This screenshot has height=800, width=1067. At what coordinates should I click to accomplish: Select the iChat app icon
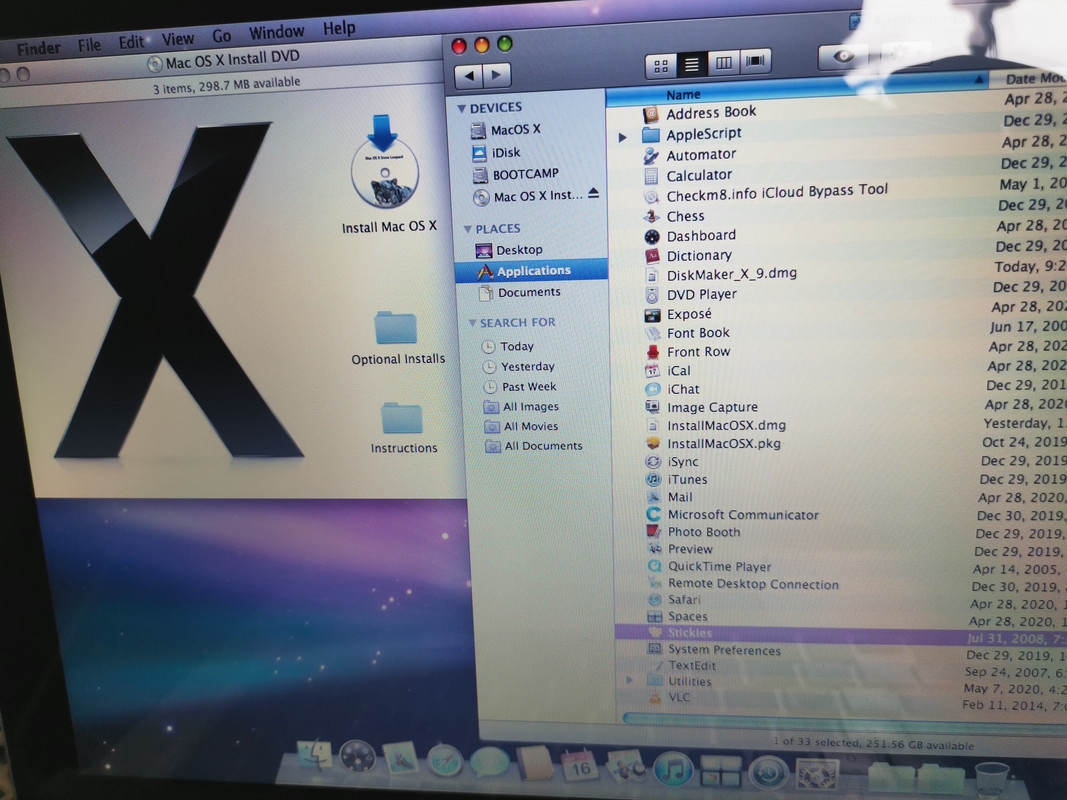click(653, 389)
